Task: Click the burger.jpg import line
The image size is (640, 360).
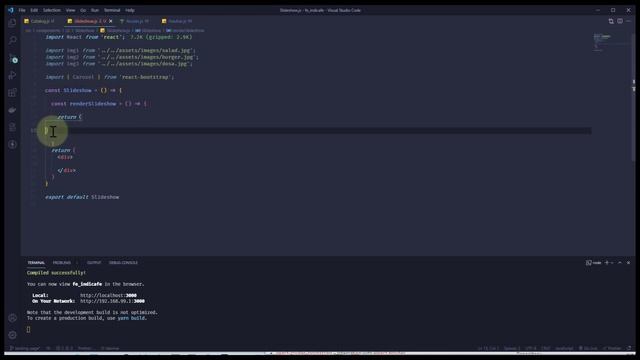Action: [122, 57]
